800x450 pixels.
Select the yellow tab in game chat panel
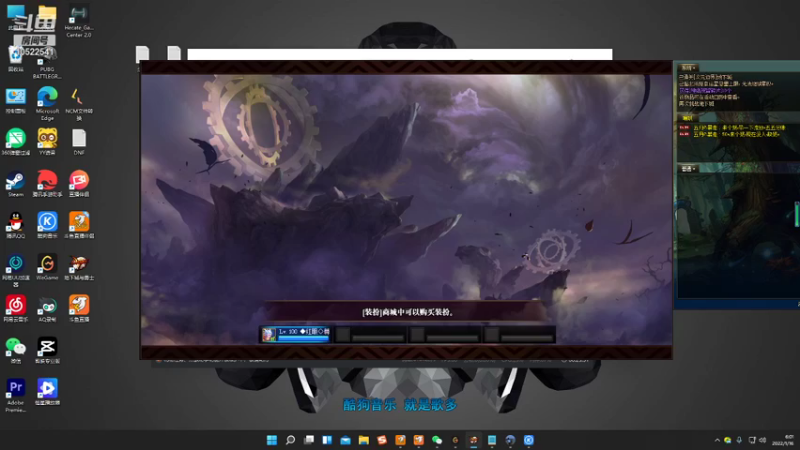[x=687, y=118]
